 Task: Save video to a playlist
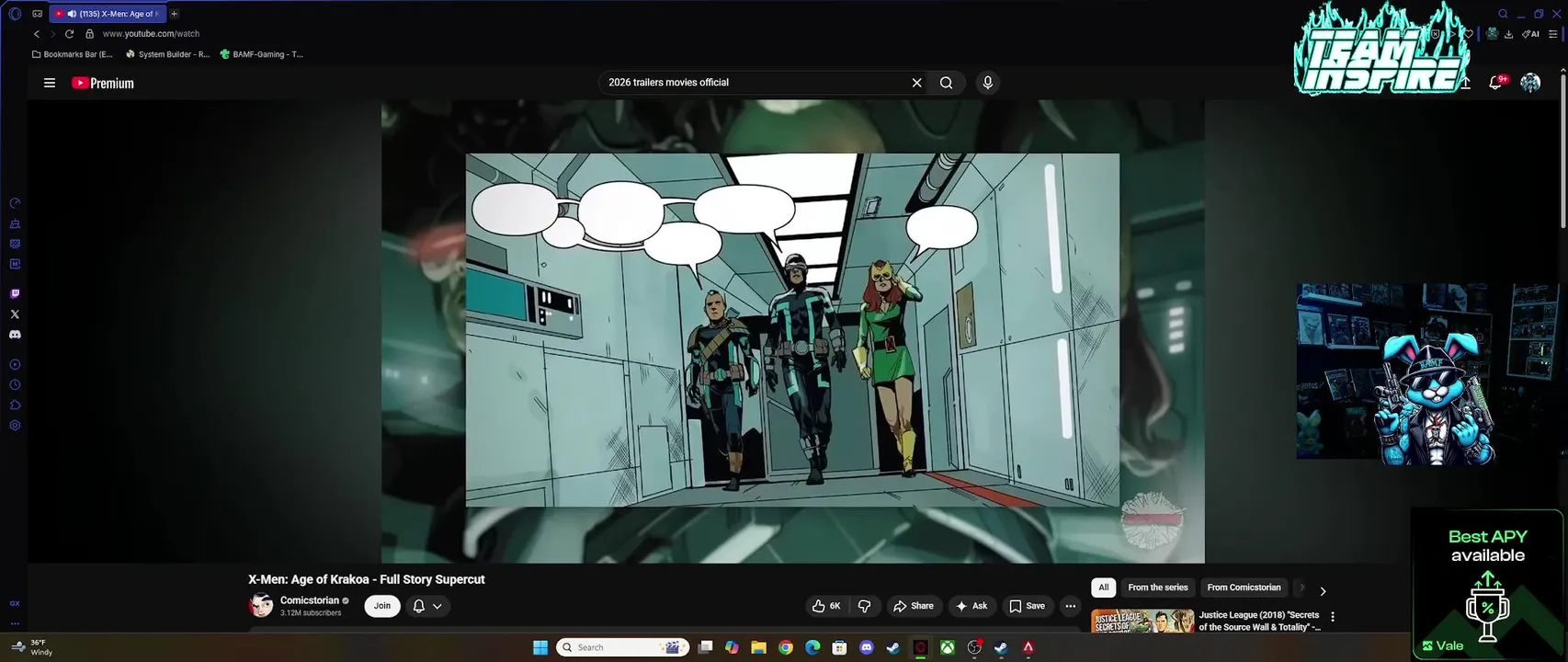click(1028, 606)
